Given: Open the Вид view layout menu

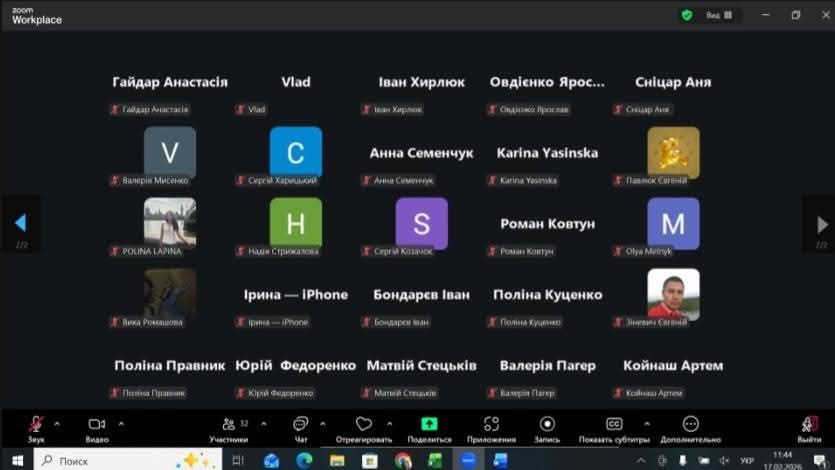Looking at the screenshot, I should point(720,15).
